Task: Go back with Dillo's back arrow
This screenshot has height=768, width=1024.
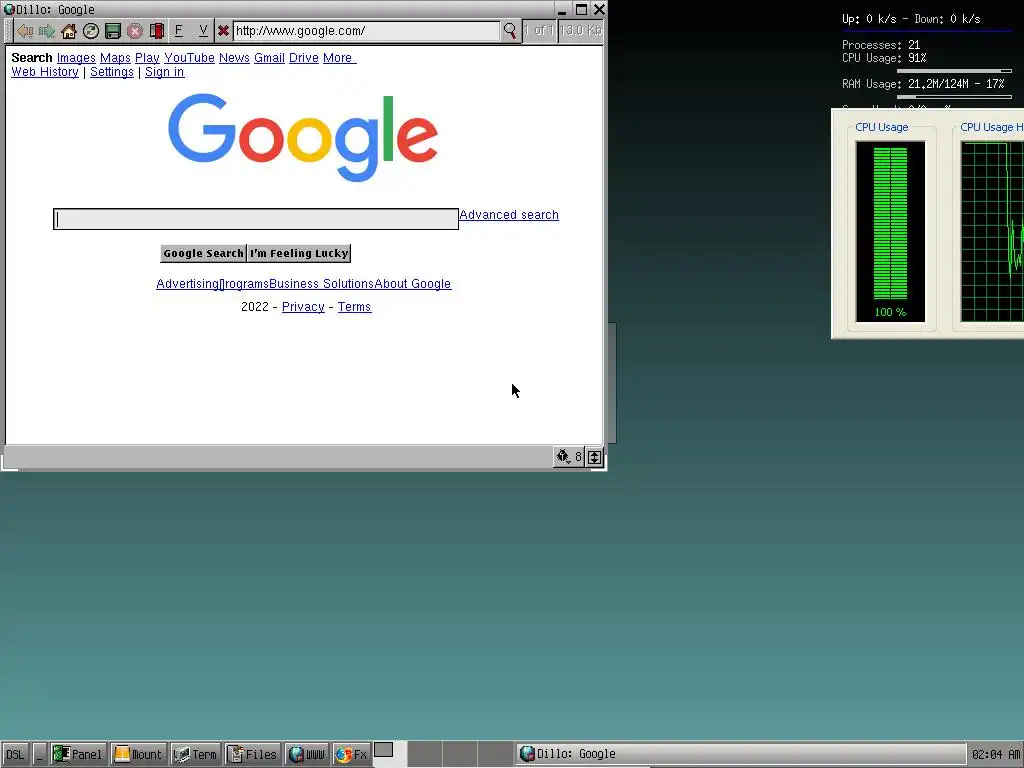Action: click(25, 31)
